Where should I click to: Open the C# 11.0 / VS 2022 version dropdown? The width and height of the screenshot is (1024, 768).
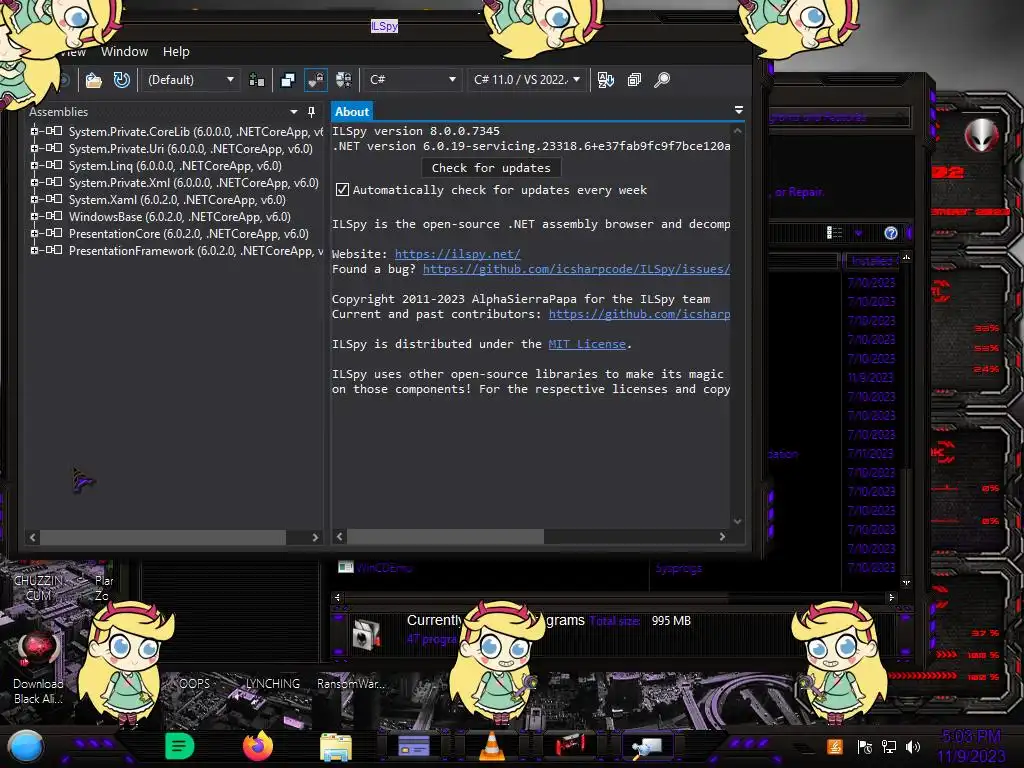[x=528, y=80]
